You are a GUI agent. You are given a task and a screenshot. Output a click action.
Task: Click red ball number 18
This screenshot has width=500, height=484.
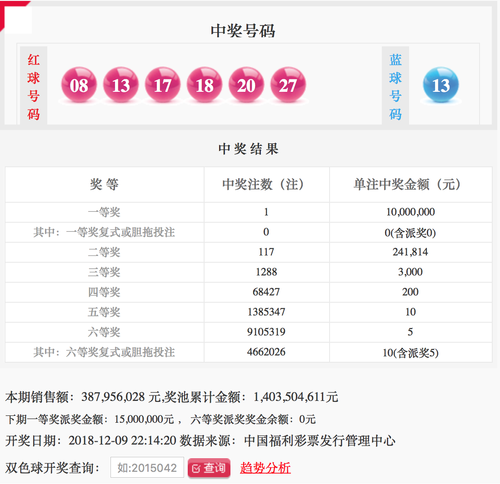pos(204,85)
